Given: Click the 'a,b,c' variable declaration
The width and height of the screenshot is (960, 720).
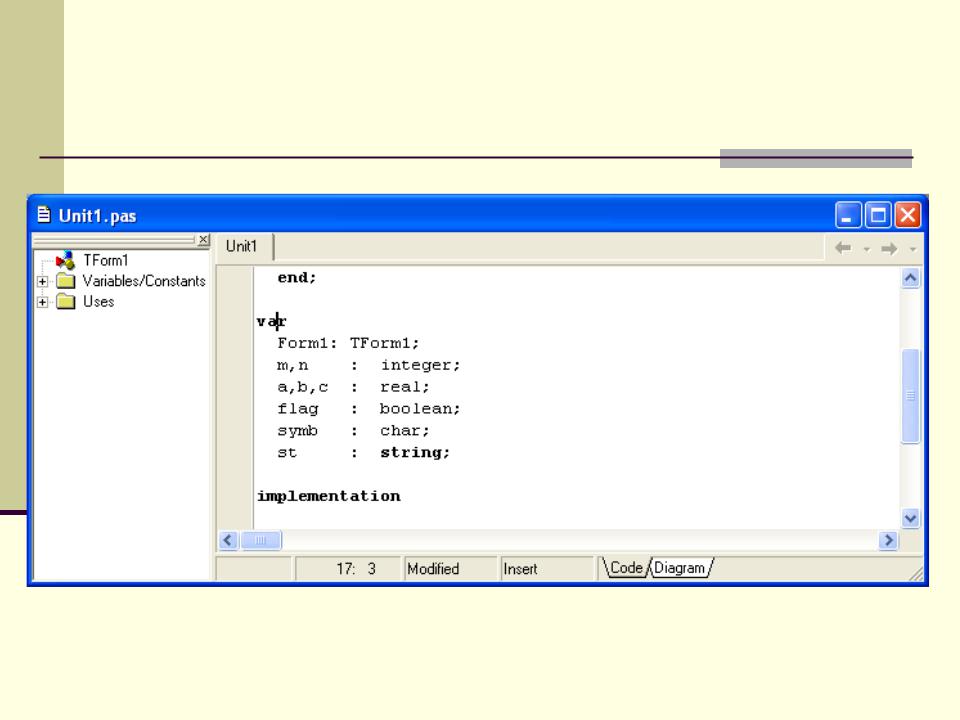Looking at the screenshot, I should [302, 387].
